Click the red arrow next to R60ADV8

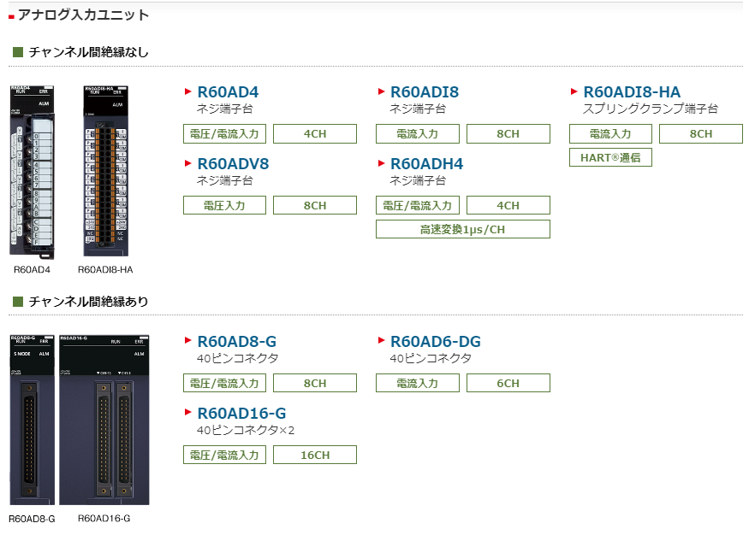point(188,164)
